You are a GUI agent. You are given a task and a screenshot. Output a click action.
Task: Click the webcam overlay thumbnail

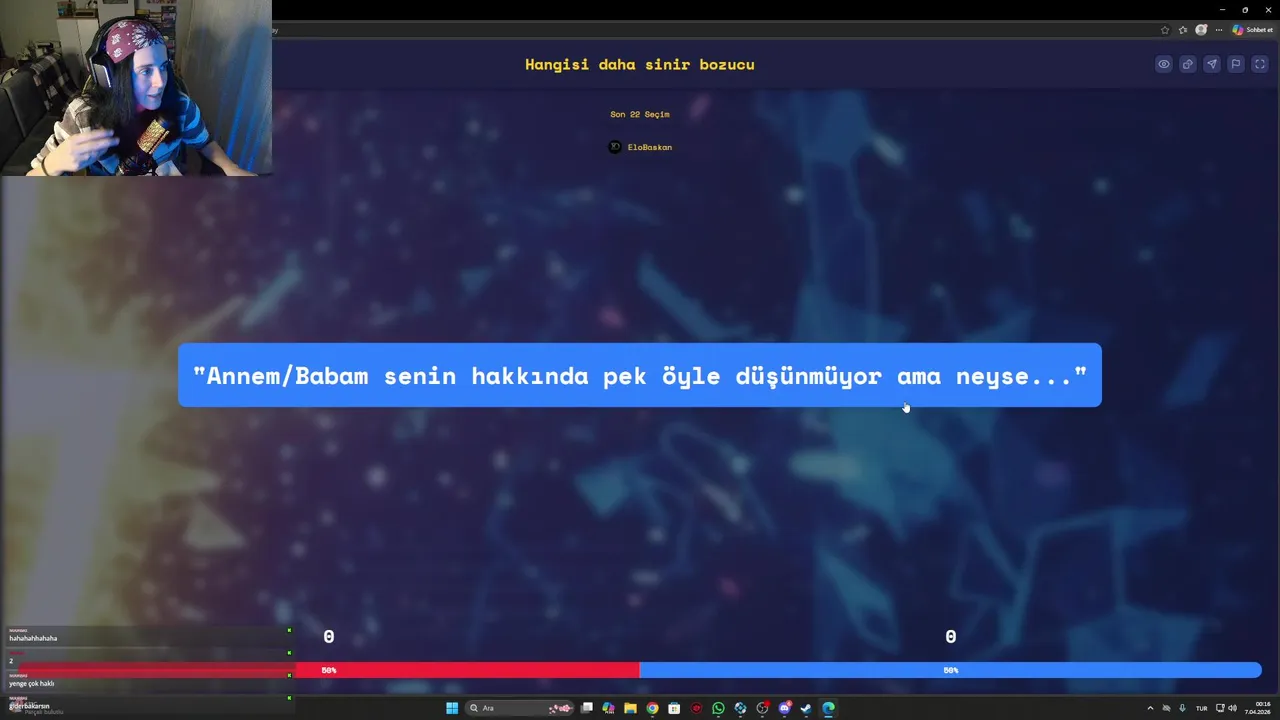[x=136, y=88]
